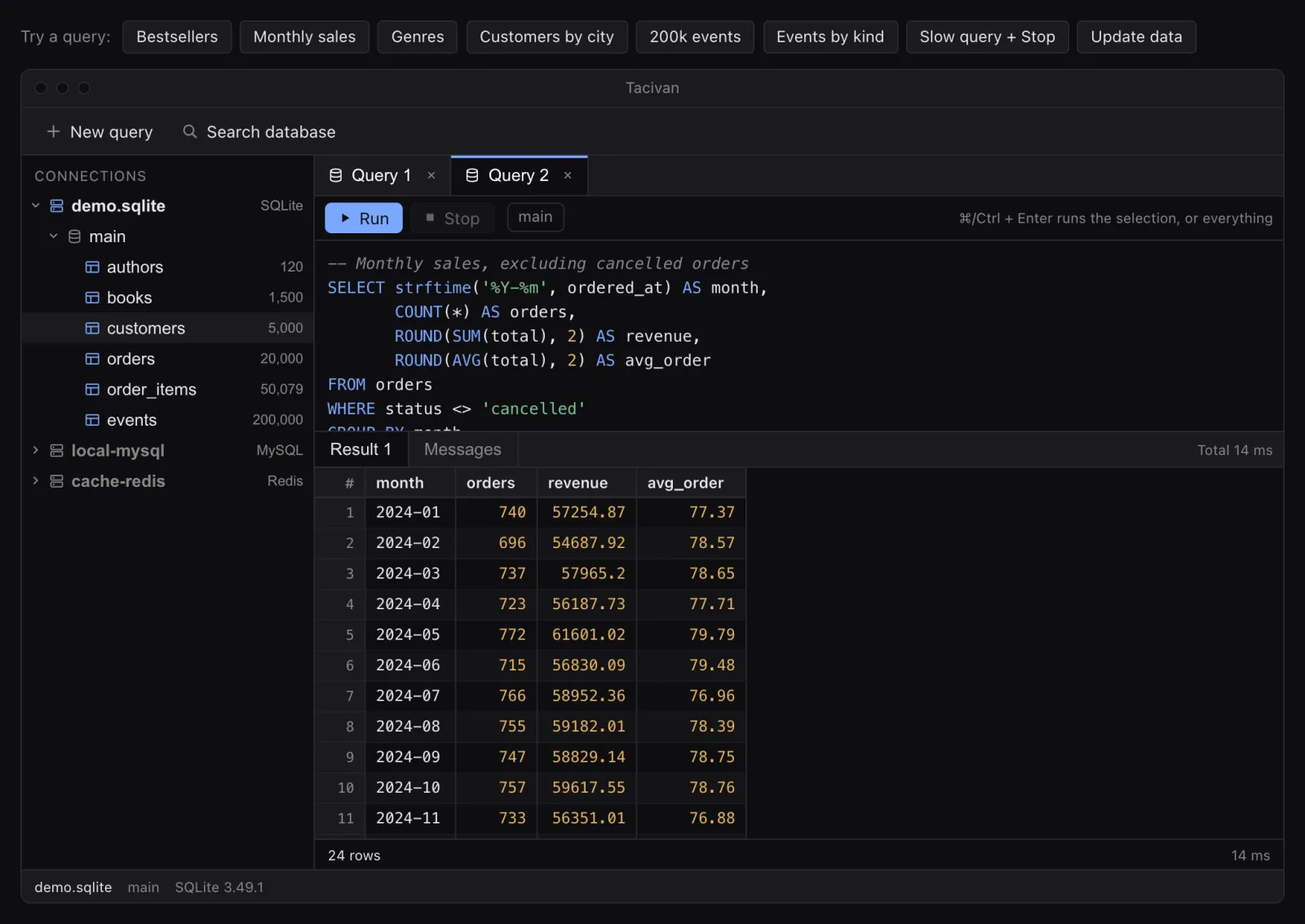
Task: Click the authors table icon
Action: [92, 267]
